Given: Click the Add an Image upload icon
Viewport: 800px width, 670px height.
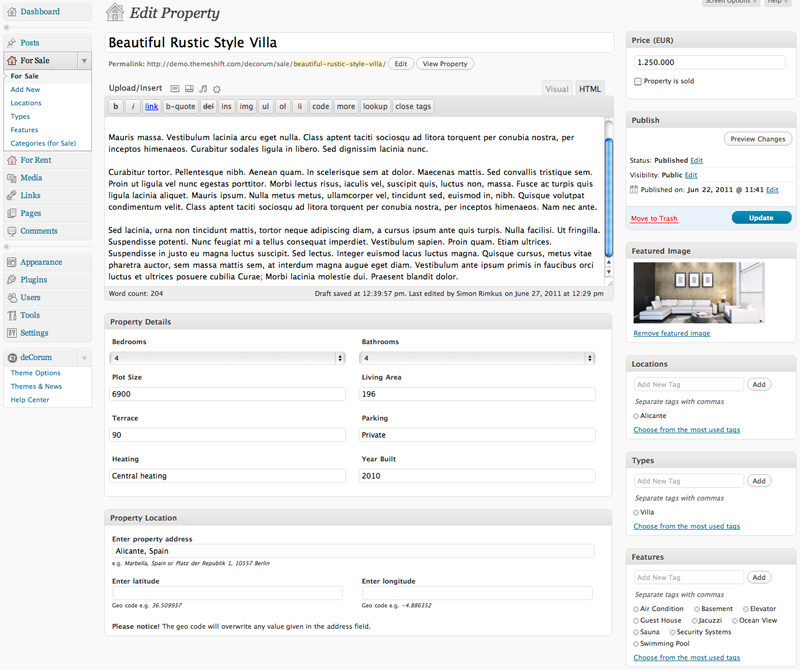Looking at the screenshot, I should 175,89.
